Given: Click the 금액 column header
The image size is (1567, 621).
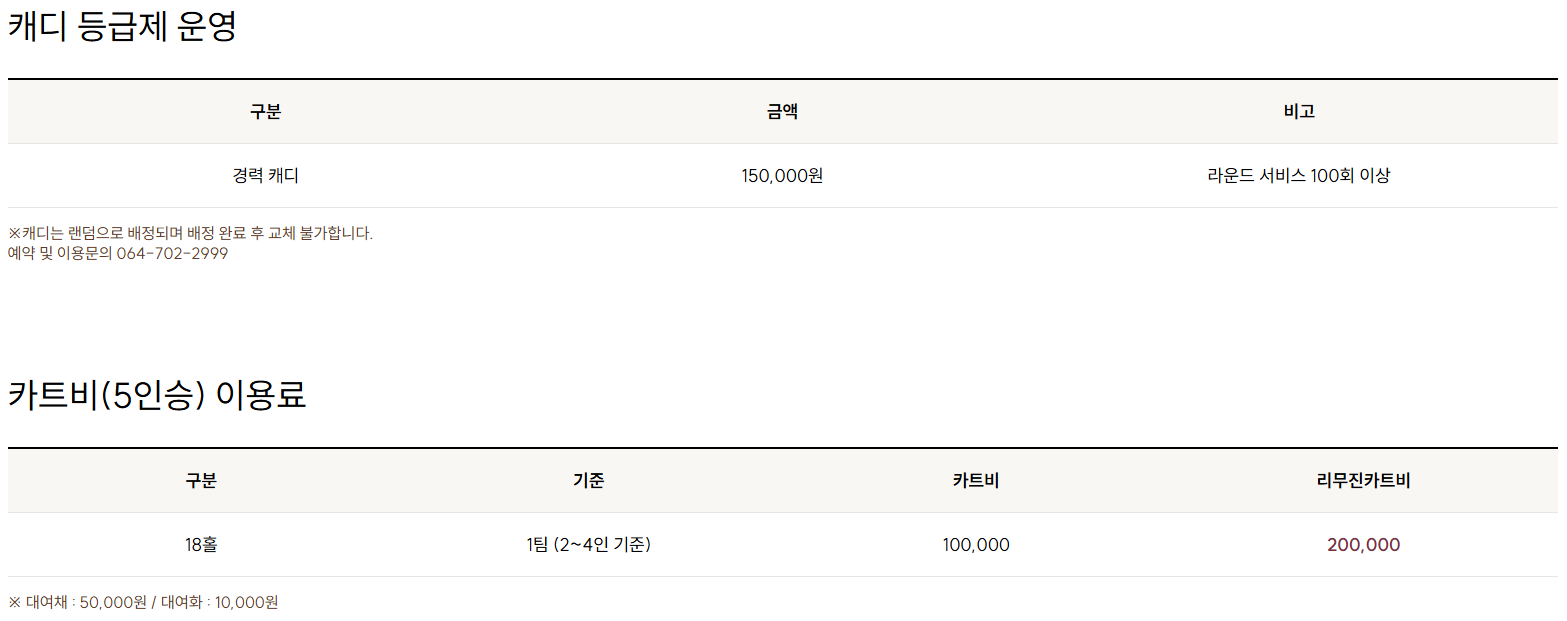Looking at the screenshot, I should pyautogui.click(x=782, y=112).
